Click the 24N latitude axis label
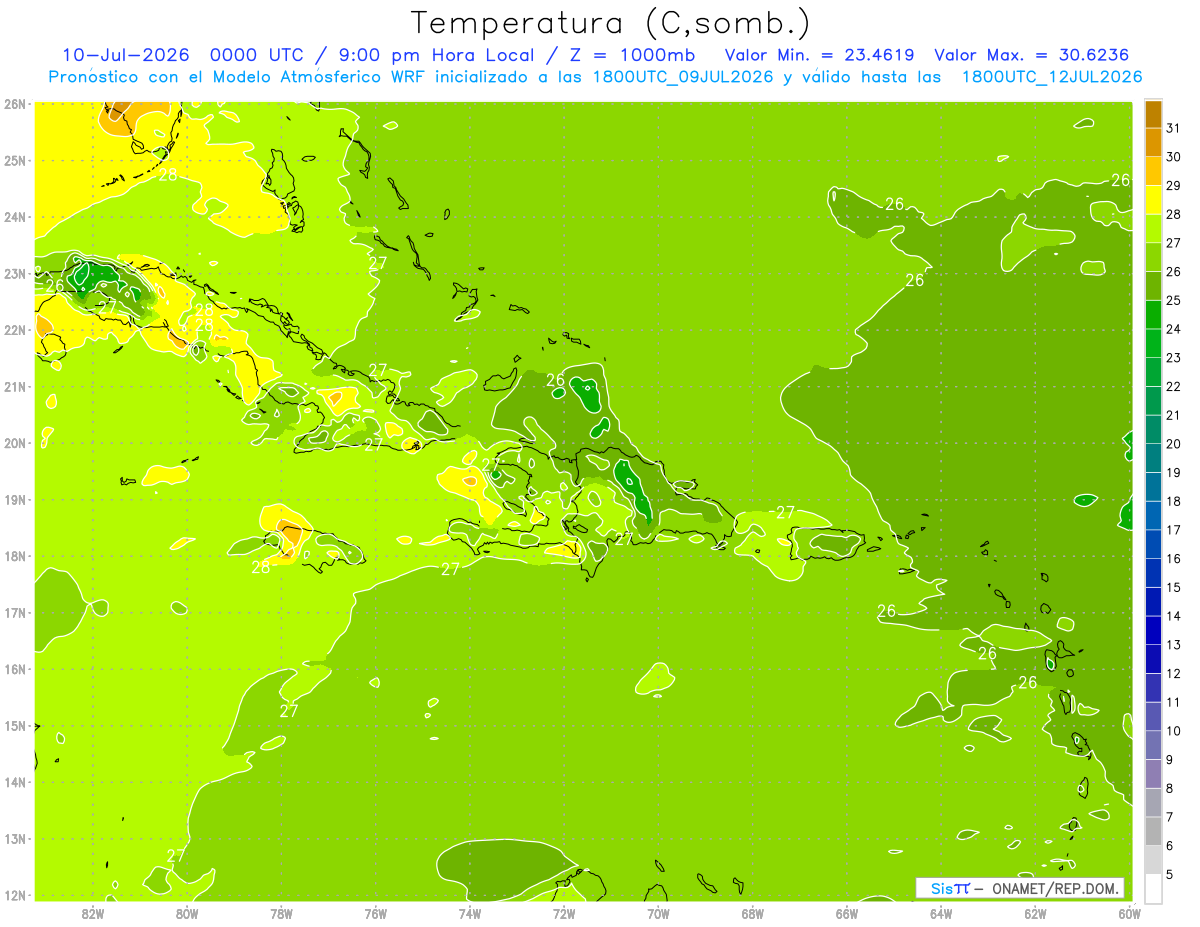Image resolution: width=1200 pixels, height=927 pixels. click(x=14, y=217)
